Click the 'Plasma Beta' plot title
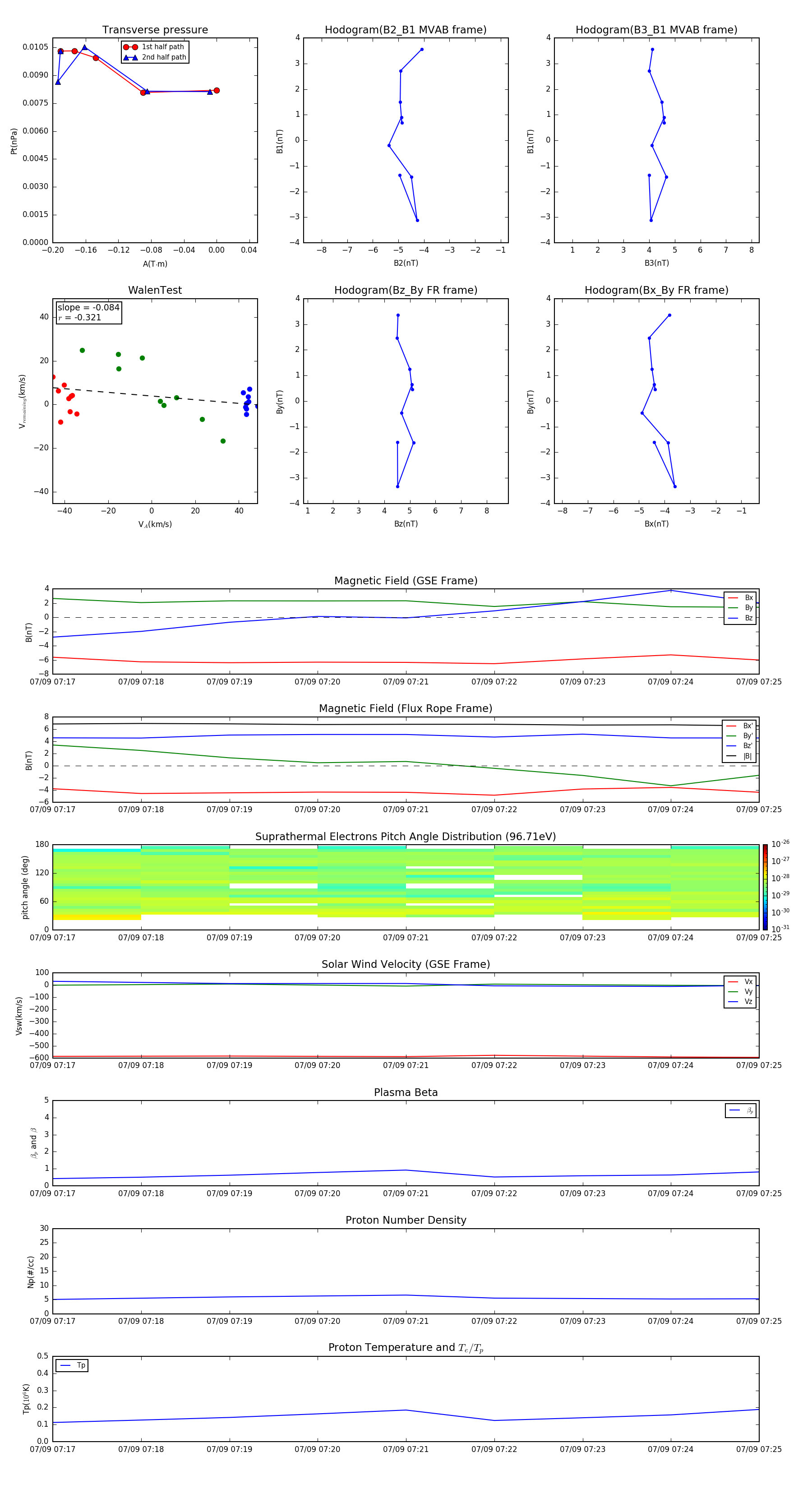Screen dimensions: 812x1489 pos(406,1093)
